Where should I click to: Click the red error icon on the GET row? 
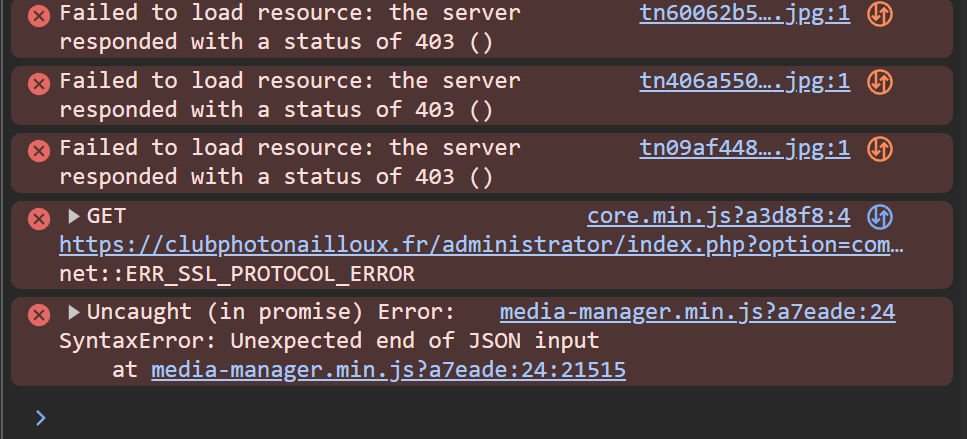39,218
